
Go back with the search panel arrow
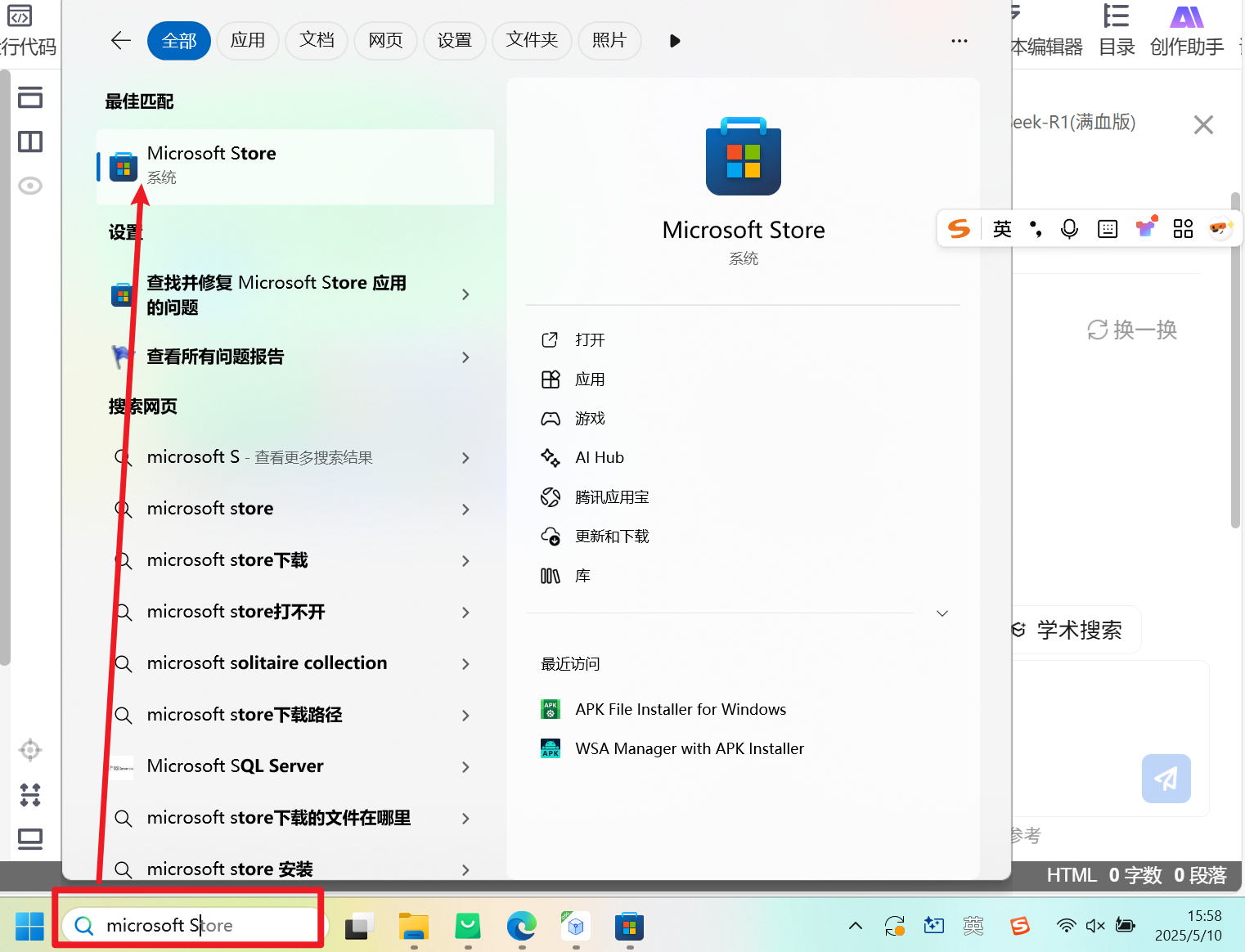tap(121, 40)
